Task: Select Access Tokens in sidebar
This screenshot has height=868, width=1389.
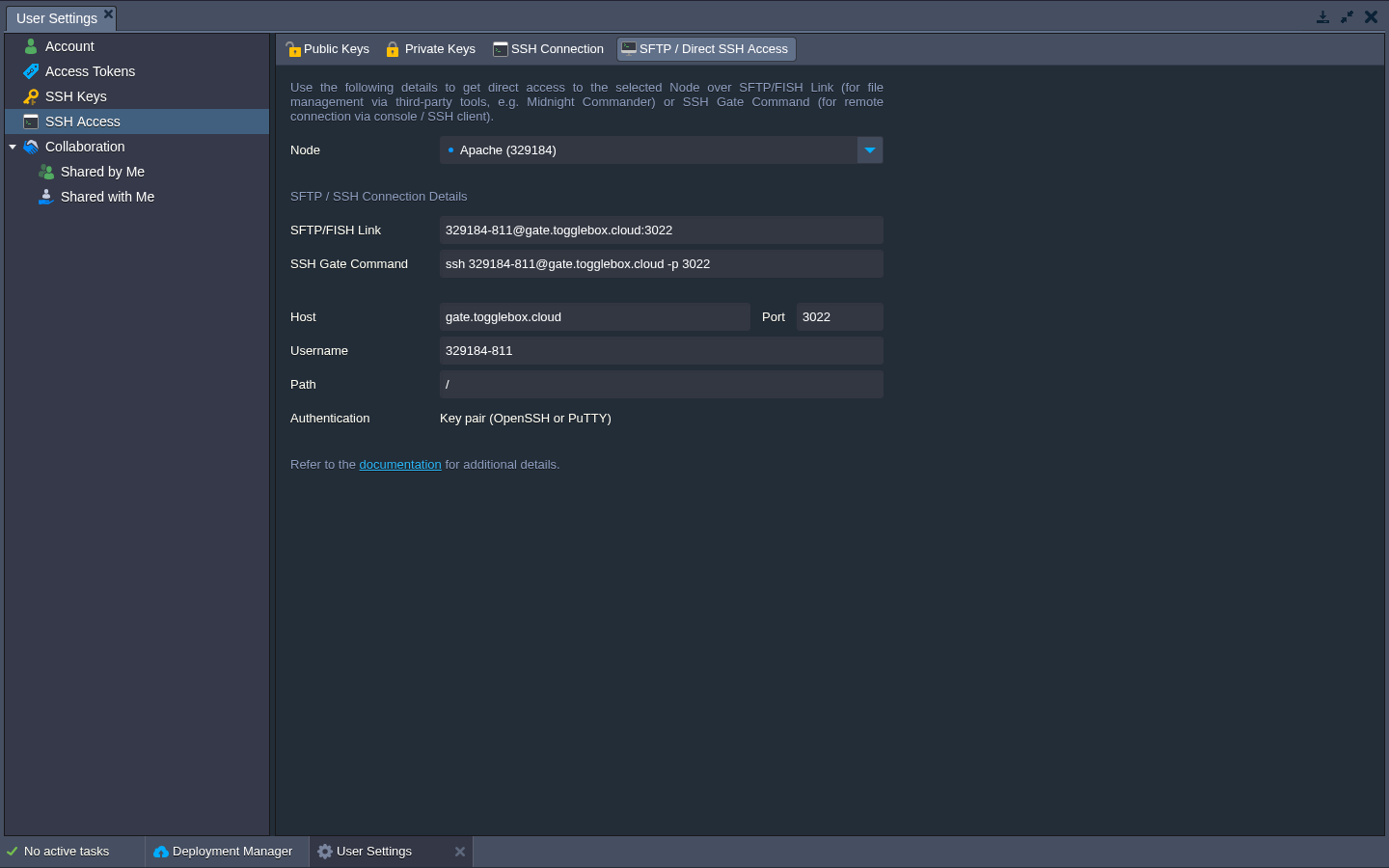Action: coord(137,71)
